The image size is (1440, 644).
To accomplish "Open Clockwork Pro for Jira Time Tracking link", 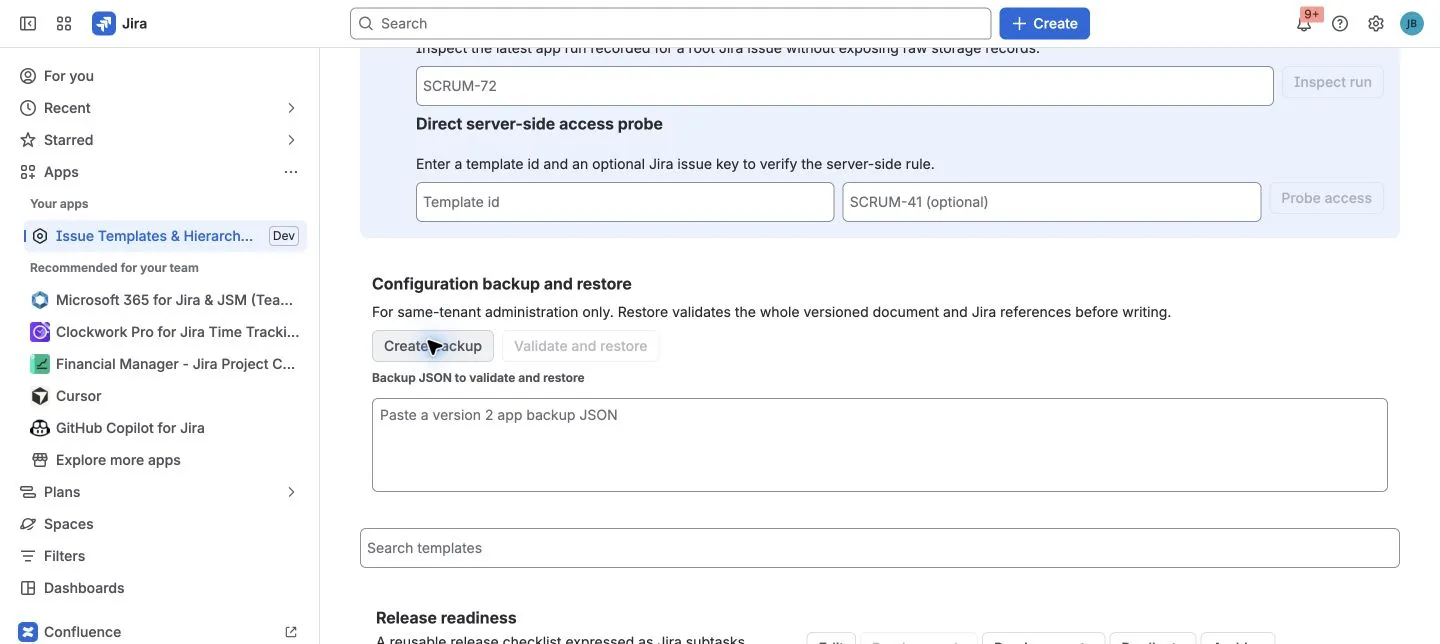I will point(177,332).
